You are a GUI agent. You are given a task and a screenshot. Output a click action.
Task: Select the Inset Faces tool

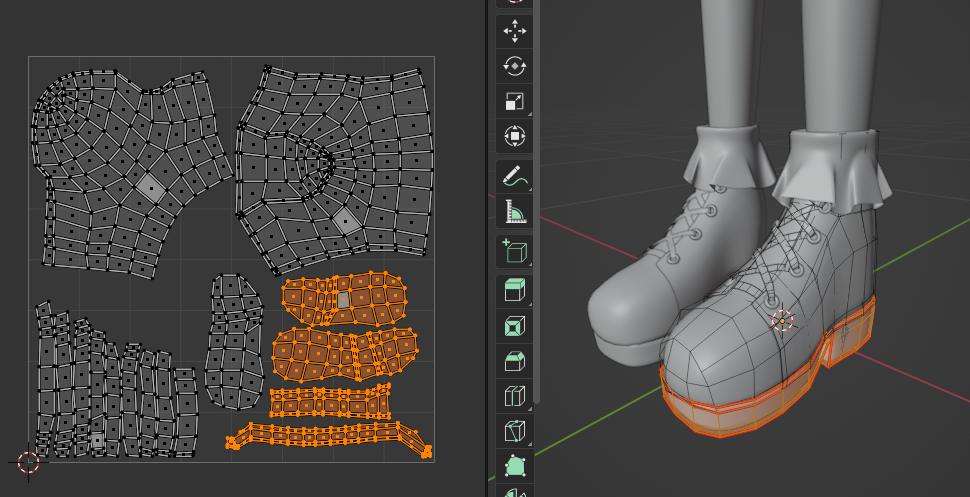(515, 326)
